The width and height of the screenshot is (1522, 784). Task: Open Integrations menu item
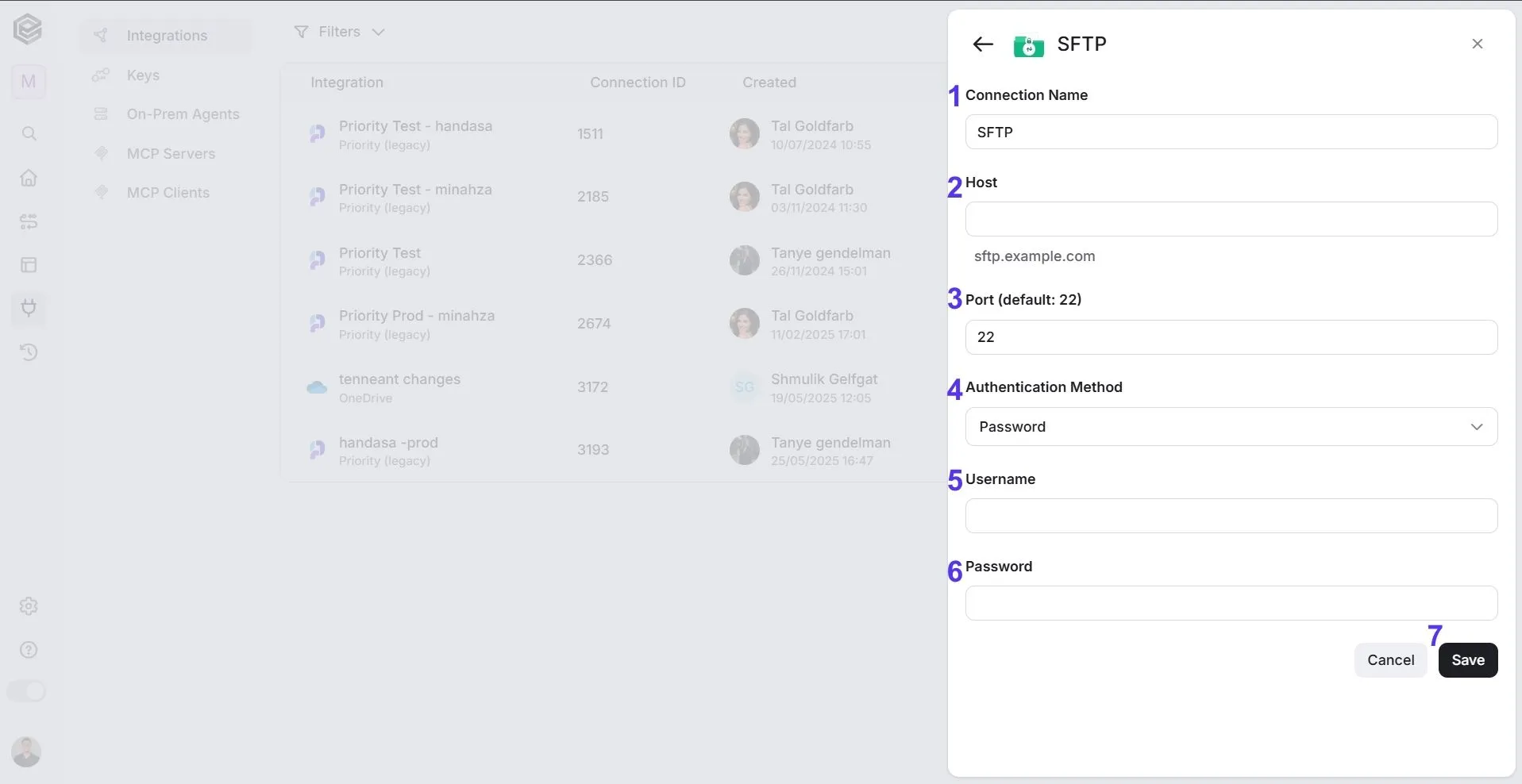point(166,36)
